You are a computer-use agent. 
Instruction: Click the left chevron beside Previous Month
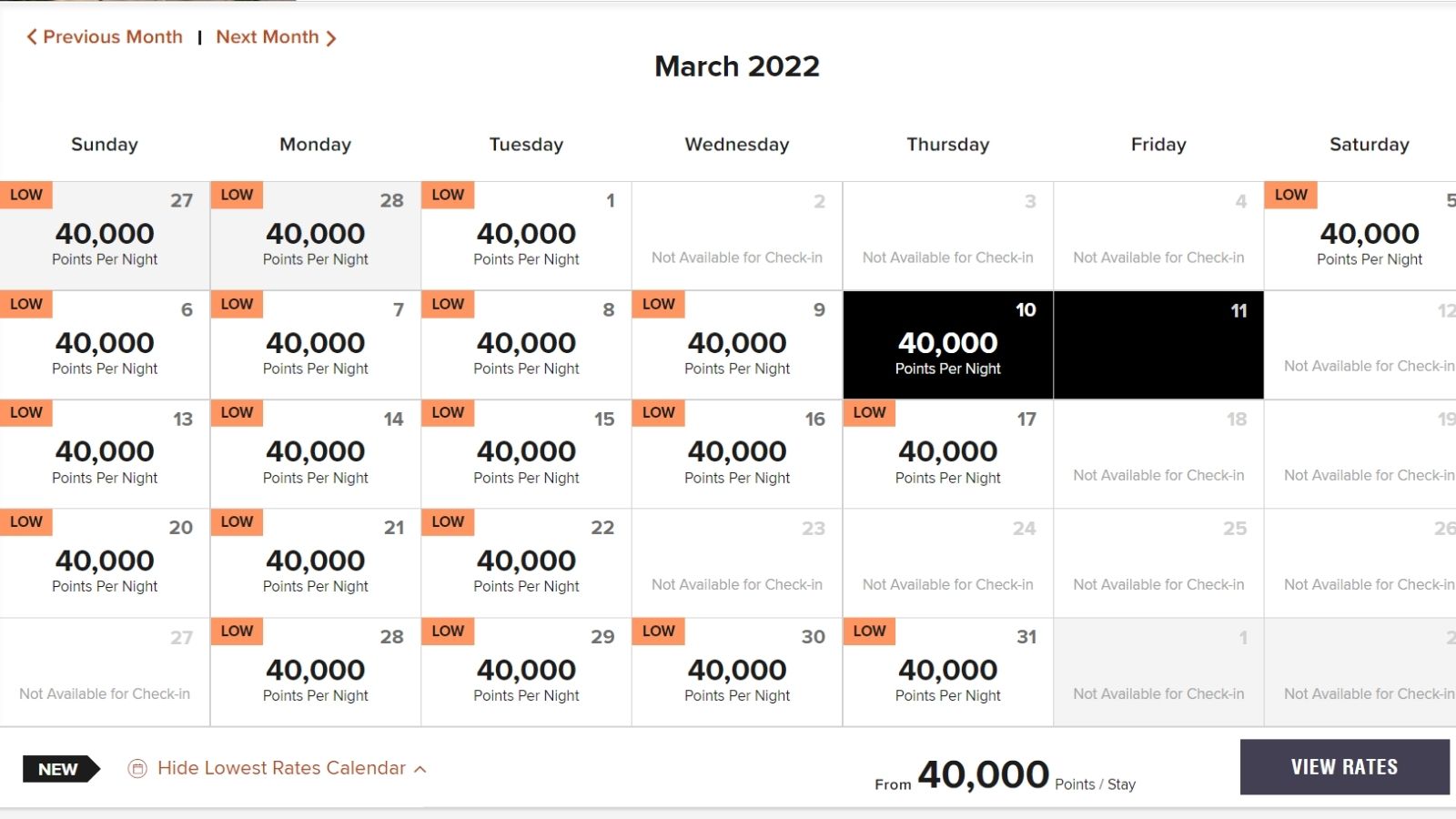(x=30, y=37)
